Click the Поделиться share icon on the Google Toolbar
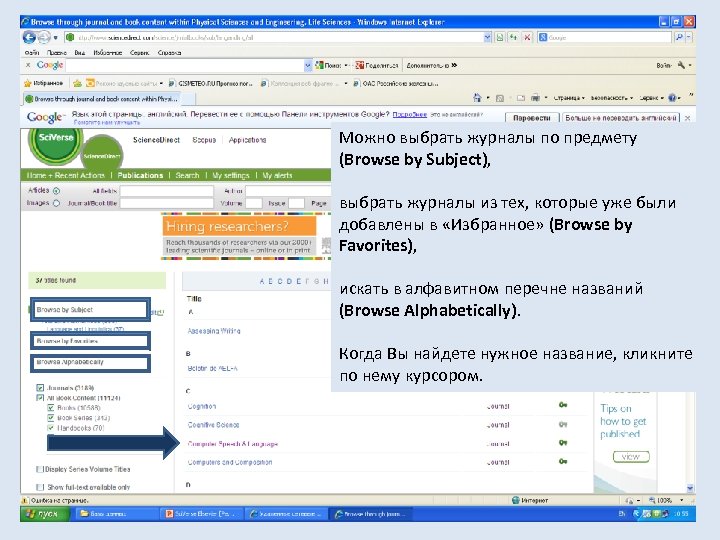 (x=360, y=65)
